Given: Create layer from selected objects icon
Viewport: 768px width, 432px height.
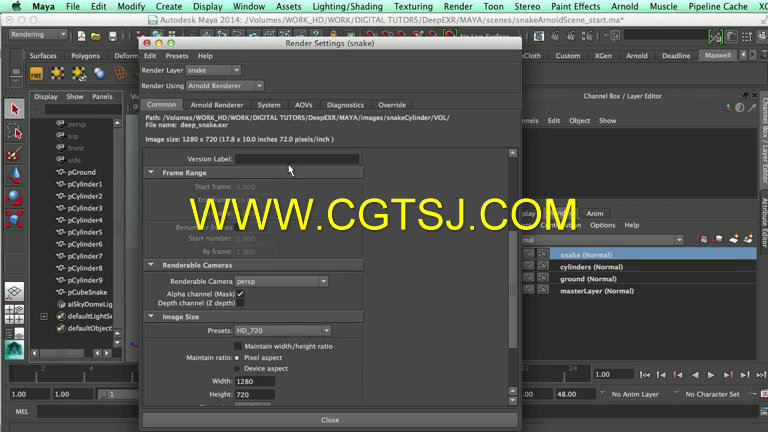Looking at the screenshot, I should pos(748,239).
